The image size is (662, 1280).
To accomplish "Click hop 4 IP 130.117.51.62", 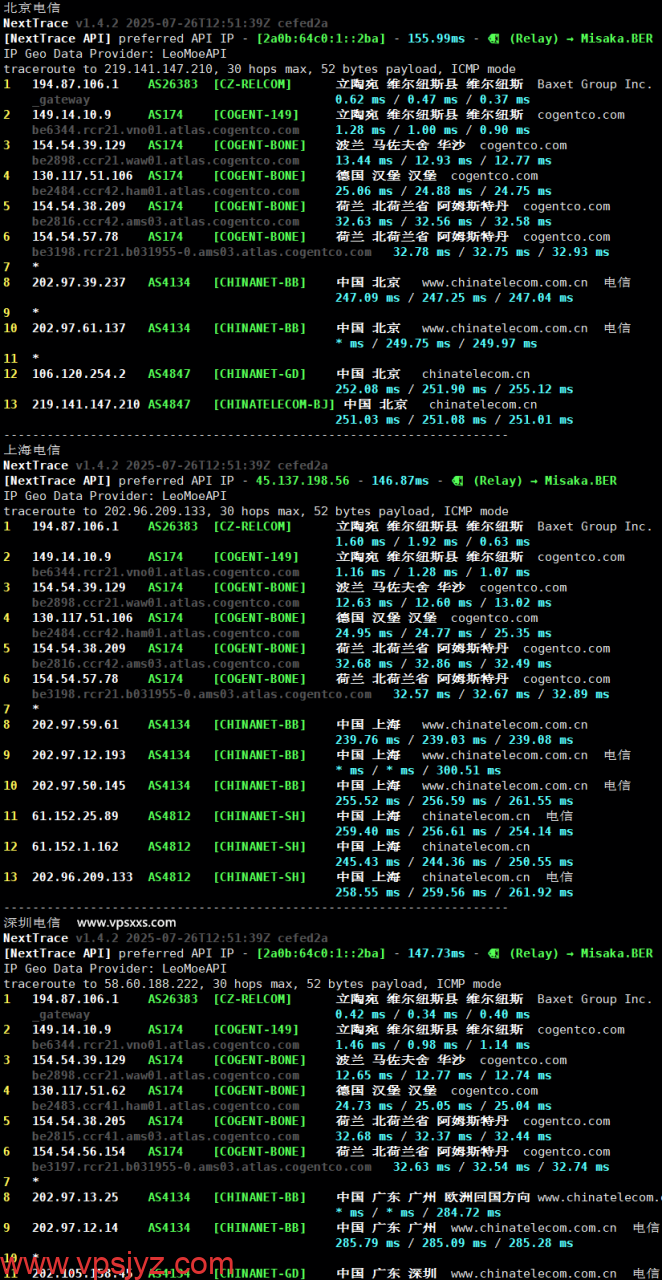I will click(x=79, y=1091).
